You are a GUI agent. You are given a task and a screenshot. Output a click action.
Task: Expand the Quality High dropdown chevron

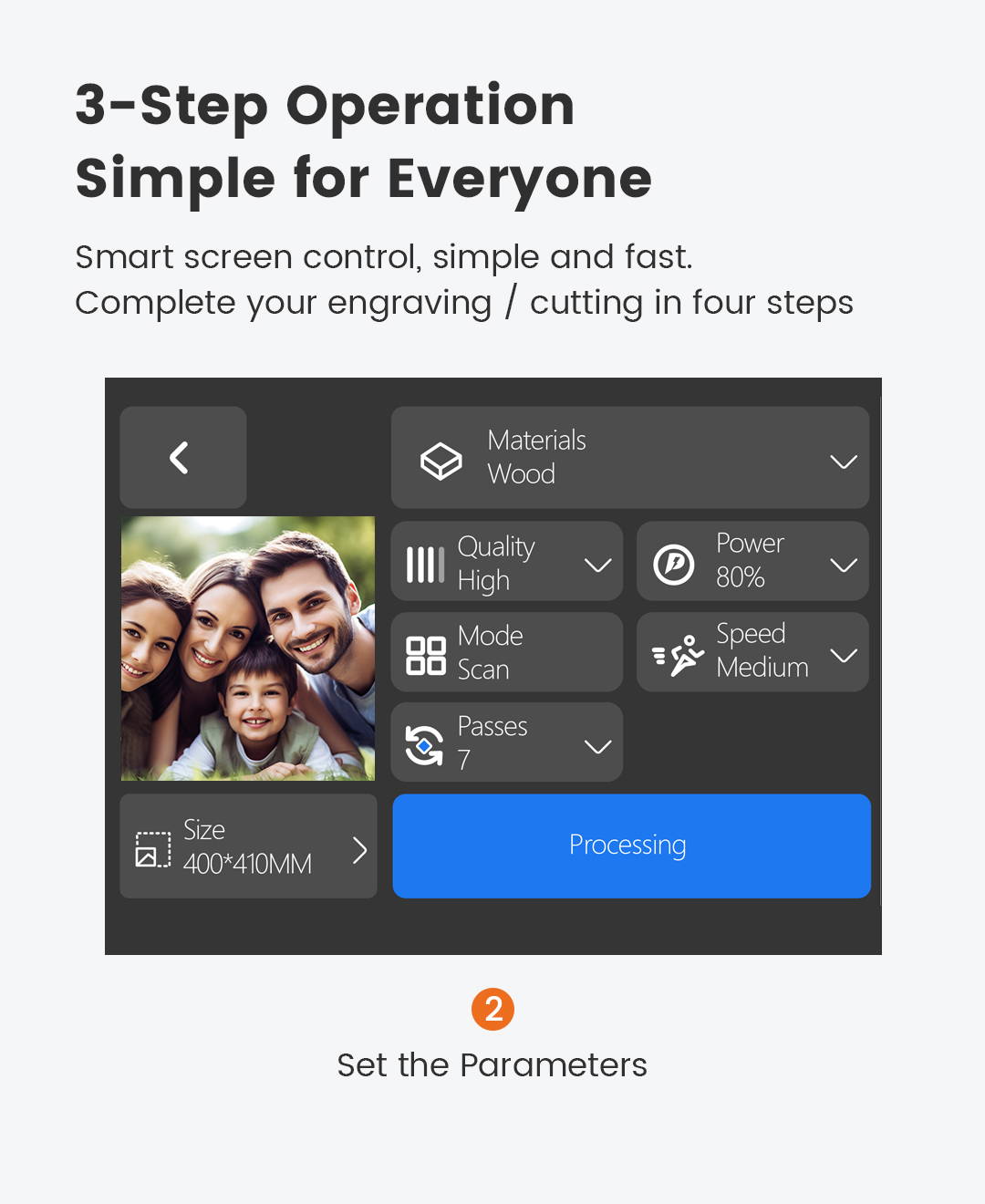point(597,566)
